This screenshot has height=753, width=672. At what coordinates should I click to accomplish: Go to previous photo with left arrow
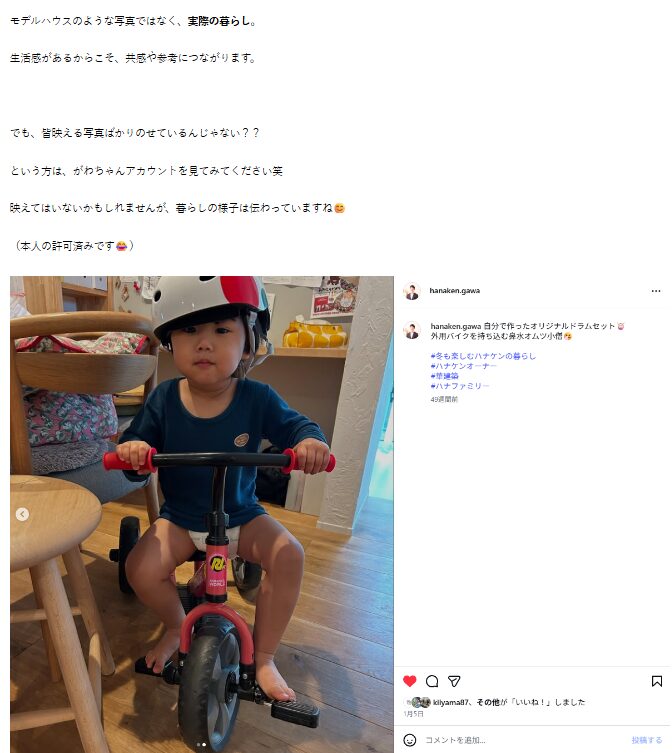point(22,514)
